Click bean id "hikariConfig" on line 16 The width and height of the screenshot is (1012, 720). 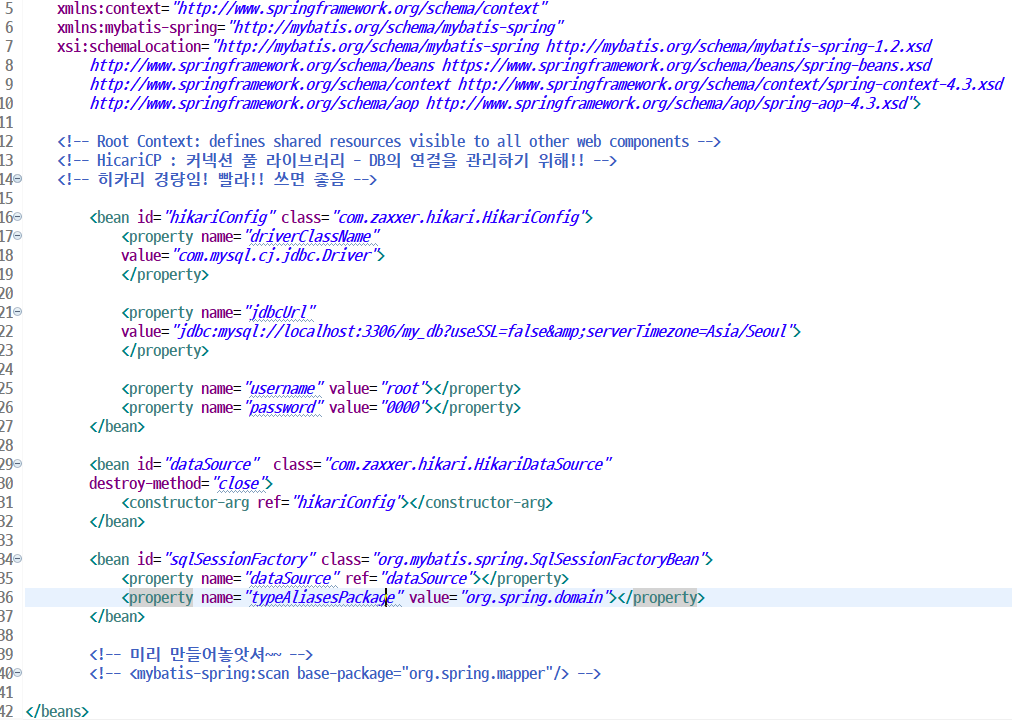[x=220, y=217]
